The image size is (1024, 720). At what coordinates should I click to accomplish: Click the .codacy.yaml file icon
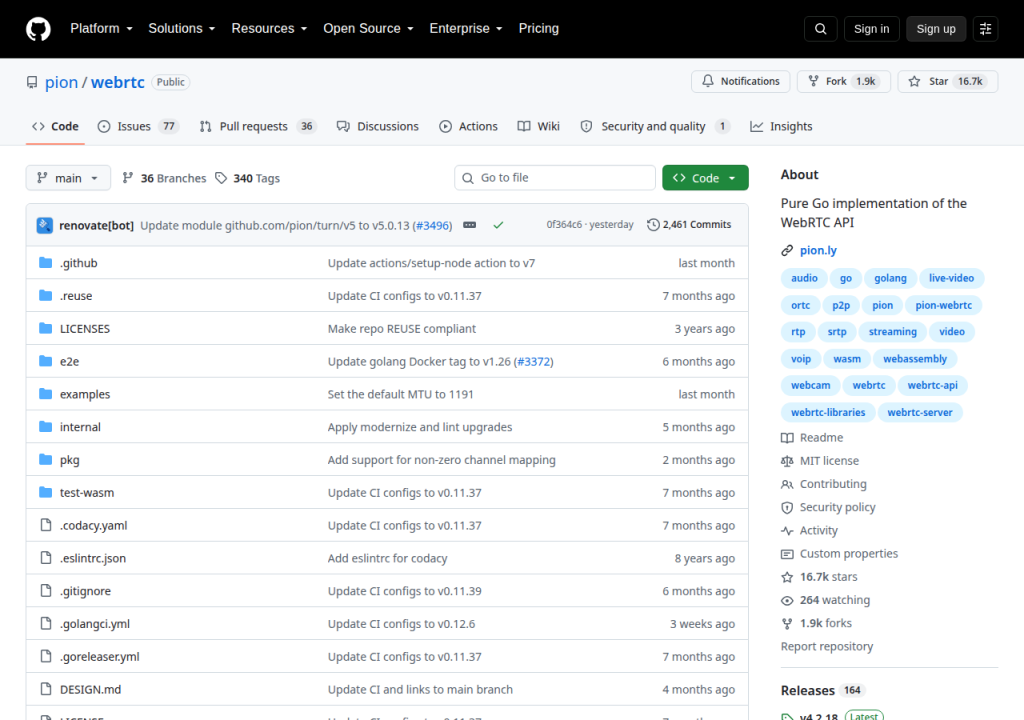[x=46, y=525]
